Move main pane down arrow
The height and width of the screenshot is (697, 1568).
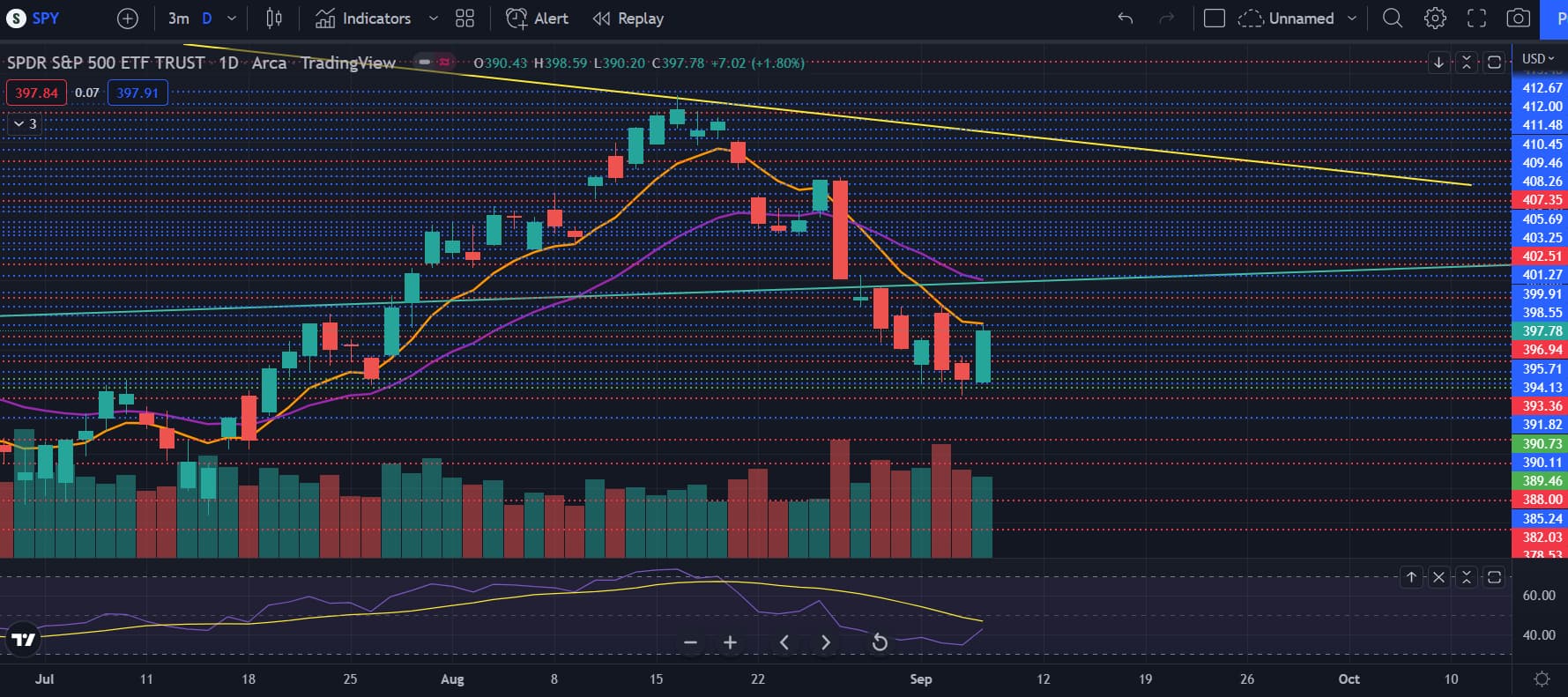pos(1438,62)
